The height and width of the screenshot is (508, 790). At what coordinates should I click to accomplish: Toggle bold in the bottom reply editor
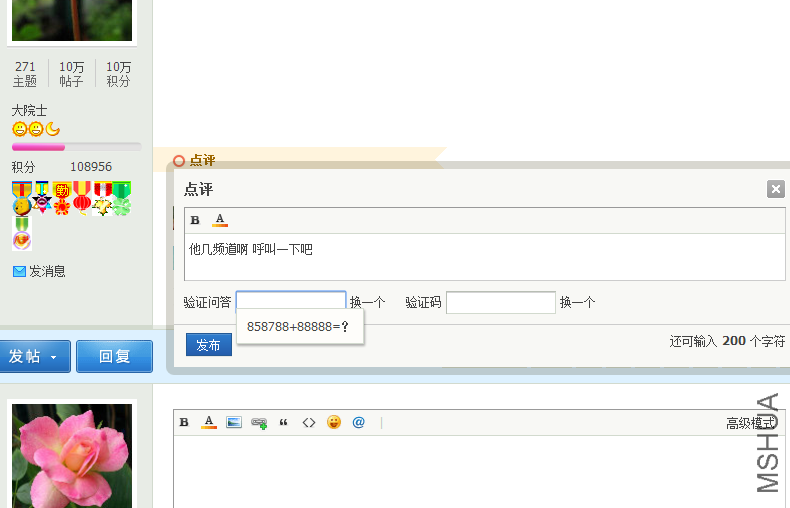pos(184,422)
